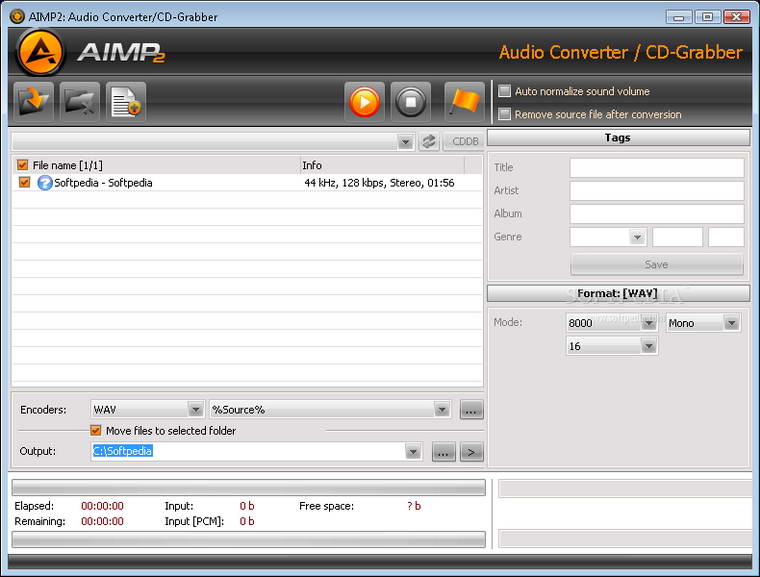Image resolution: width=760 pixels, height=577 pixels.
Task: Open the 8000 sample rate dropdown
Action: [x=649, y=323]
